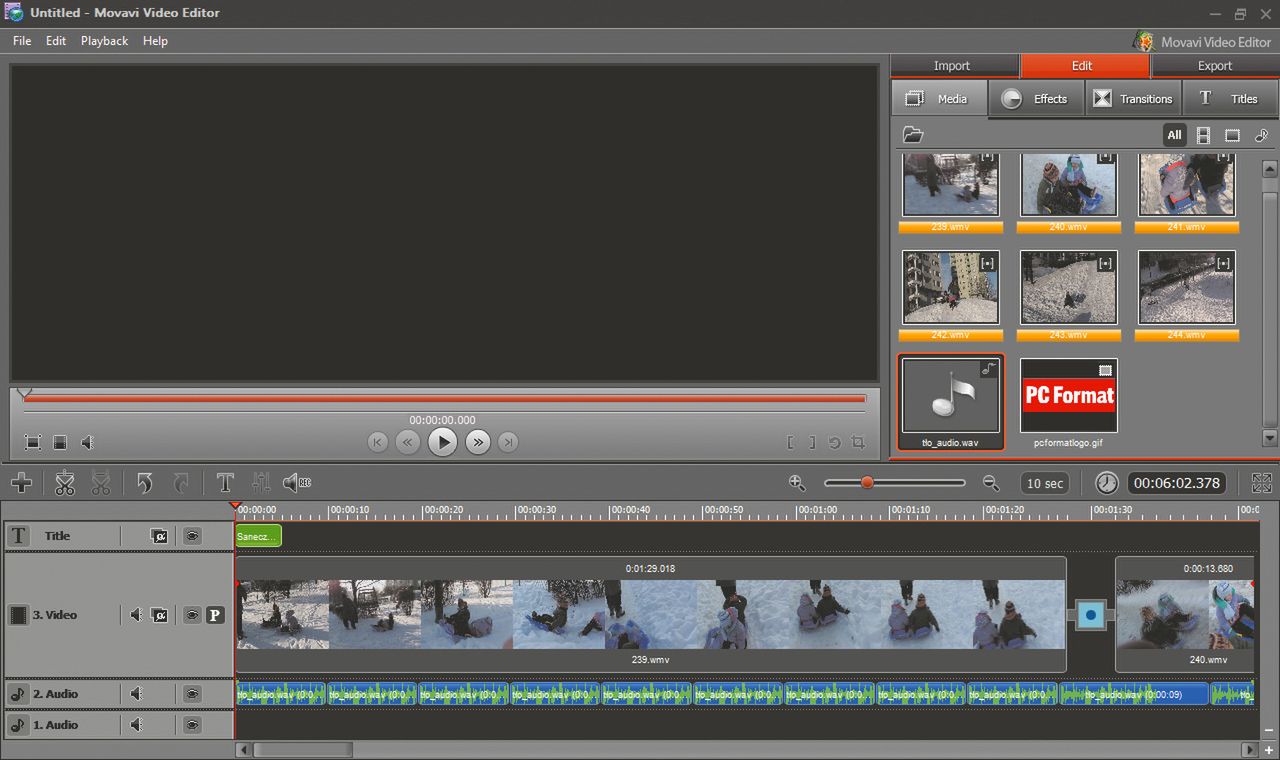Open the Help menu
The image size is (1280, 760).
155,41
